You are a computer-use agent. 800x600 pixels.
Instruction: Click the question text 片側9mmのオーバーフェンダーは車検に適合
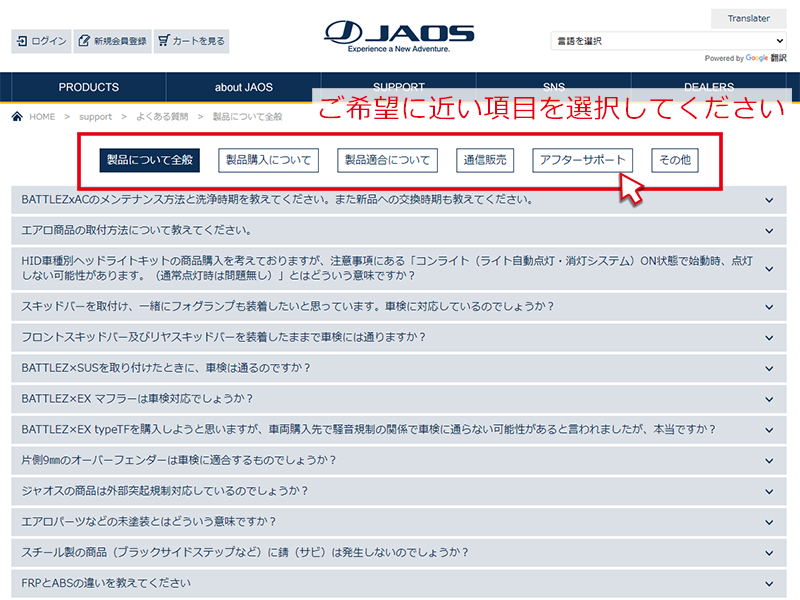point(179,460)
